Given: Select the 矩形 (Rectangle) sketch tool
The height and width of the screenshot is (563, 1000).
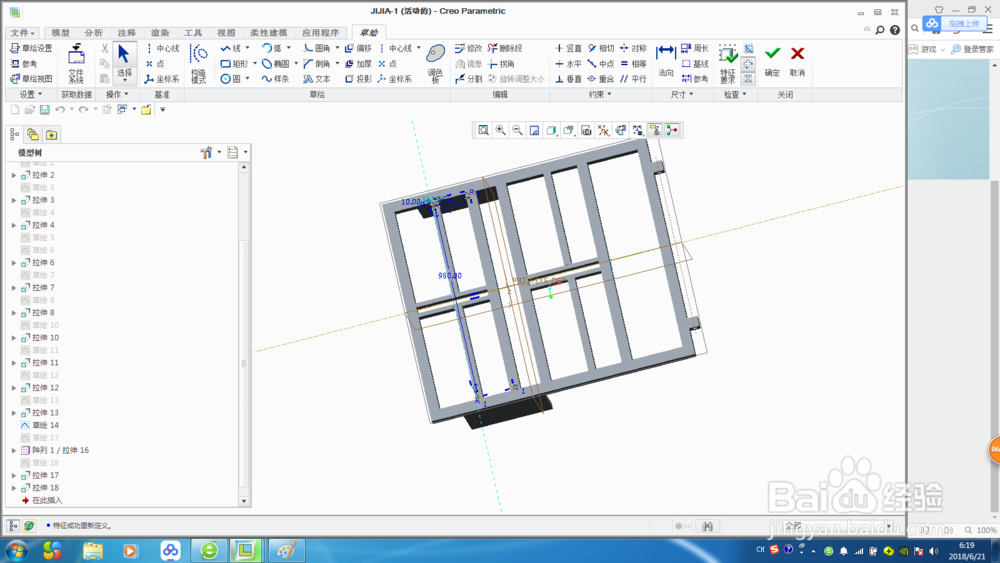Looking at the screenshot, I should click(x=234, y=64).
